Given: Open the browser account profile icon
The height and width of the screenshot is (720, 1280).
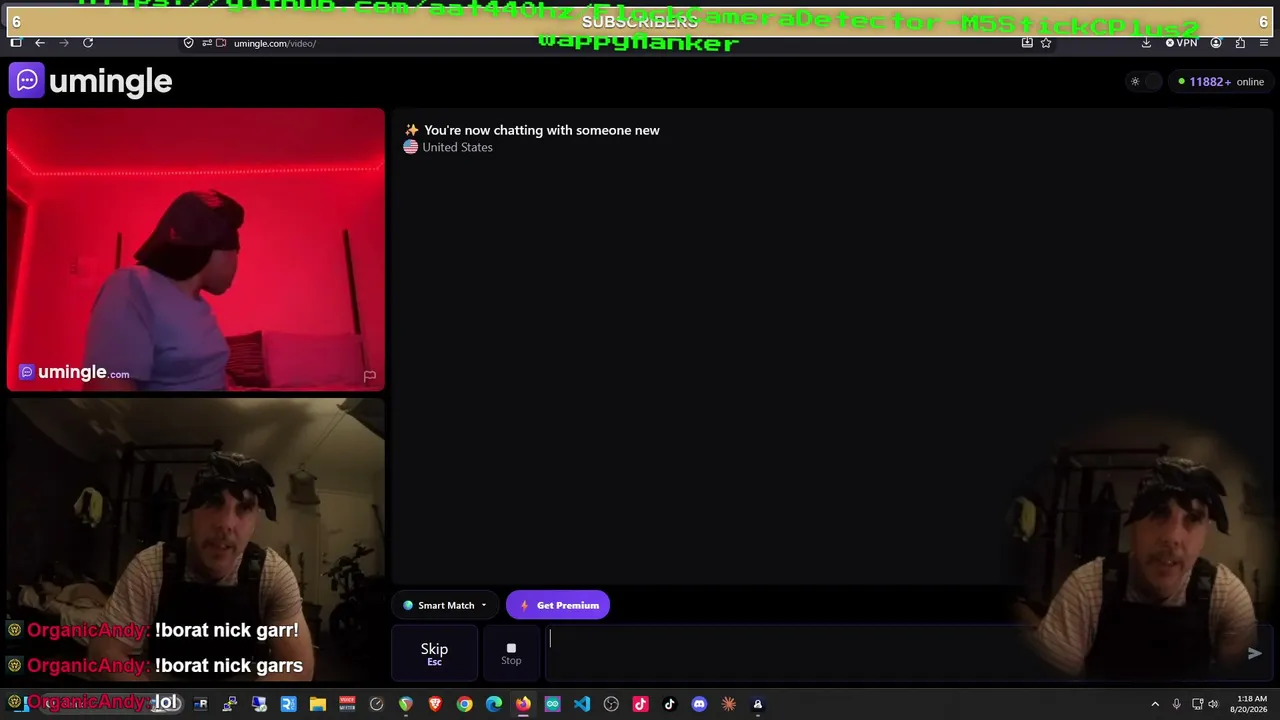Looking at the screenshot, I should point(1216,43).
